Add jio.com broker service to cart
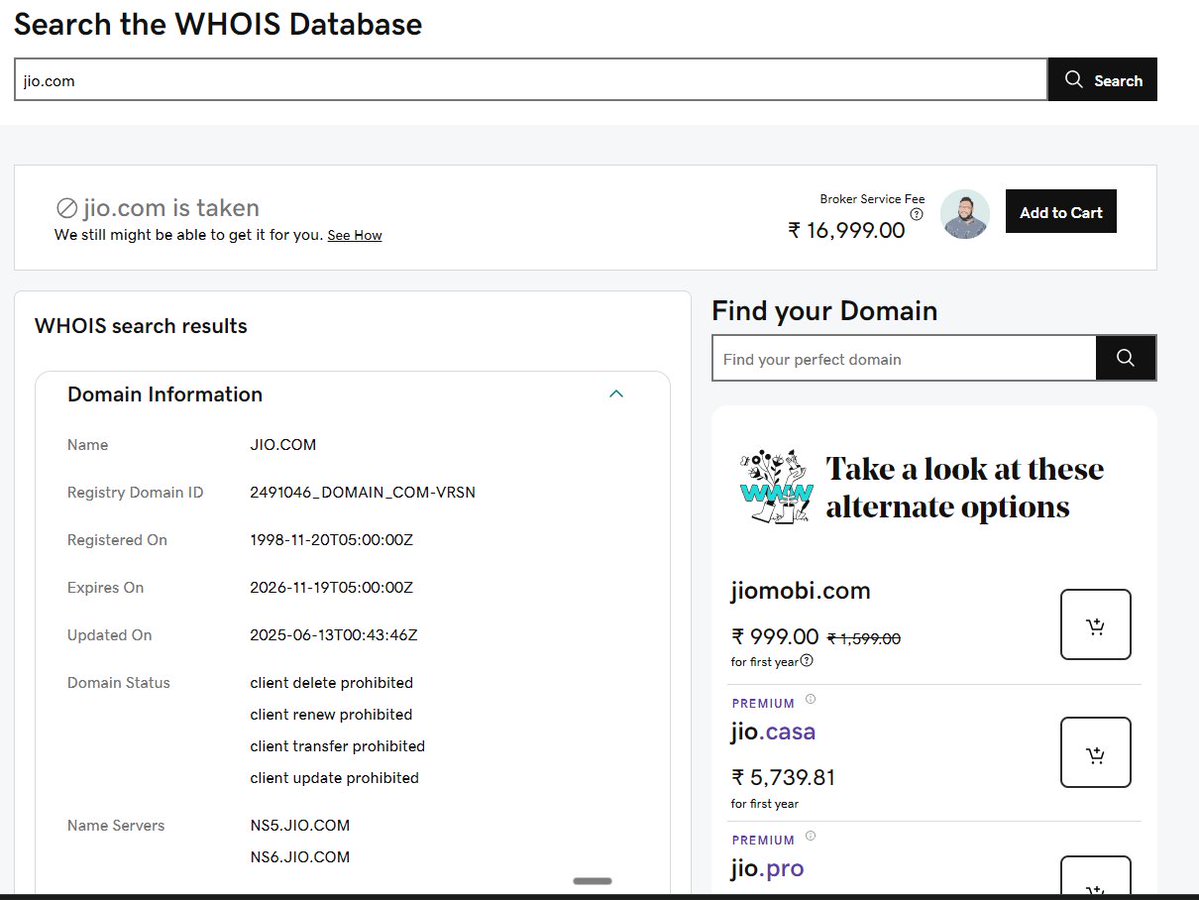The width and height of the screenshot is (1199, 900). pyautogui.click(x=1061, y=212)
